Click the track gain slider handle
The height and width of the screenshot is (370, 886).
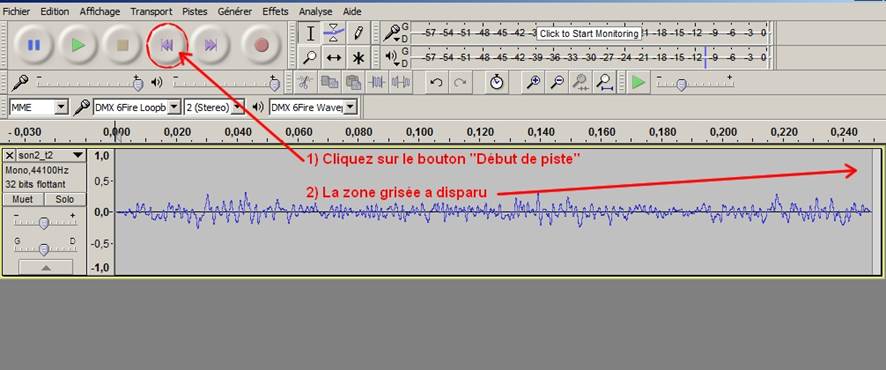(44, 224)
